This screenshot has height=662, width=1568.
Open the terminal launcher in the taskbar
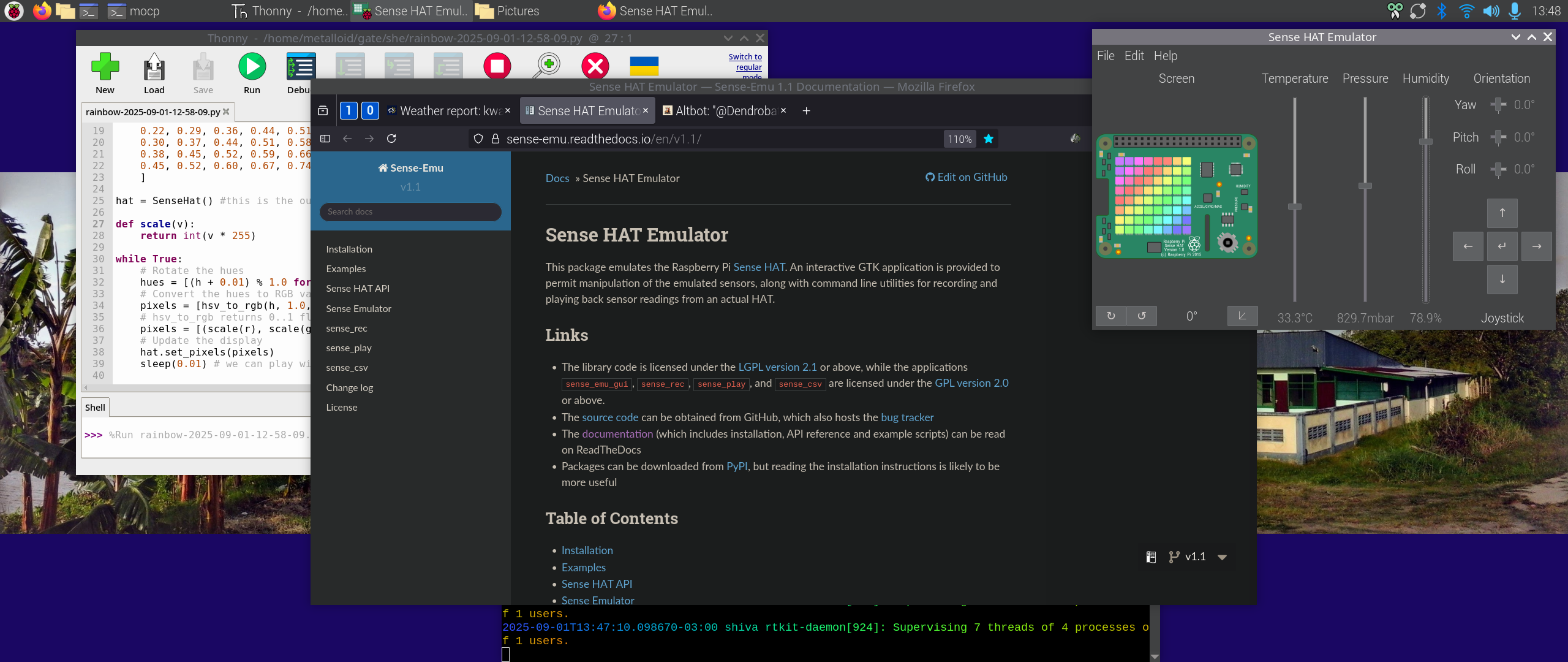89,11
